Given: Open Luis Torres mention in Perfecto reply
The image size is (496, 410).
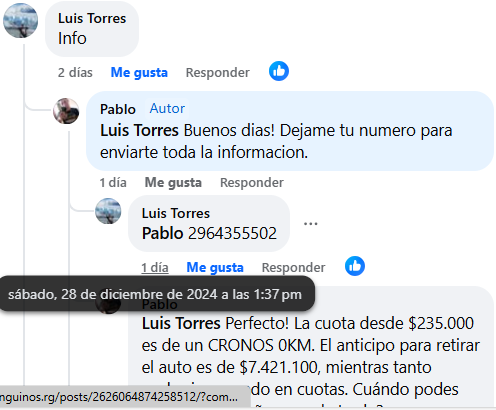Looking at the screenshot, I should [x=181, y=323].
